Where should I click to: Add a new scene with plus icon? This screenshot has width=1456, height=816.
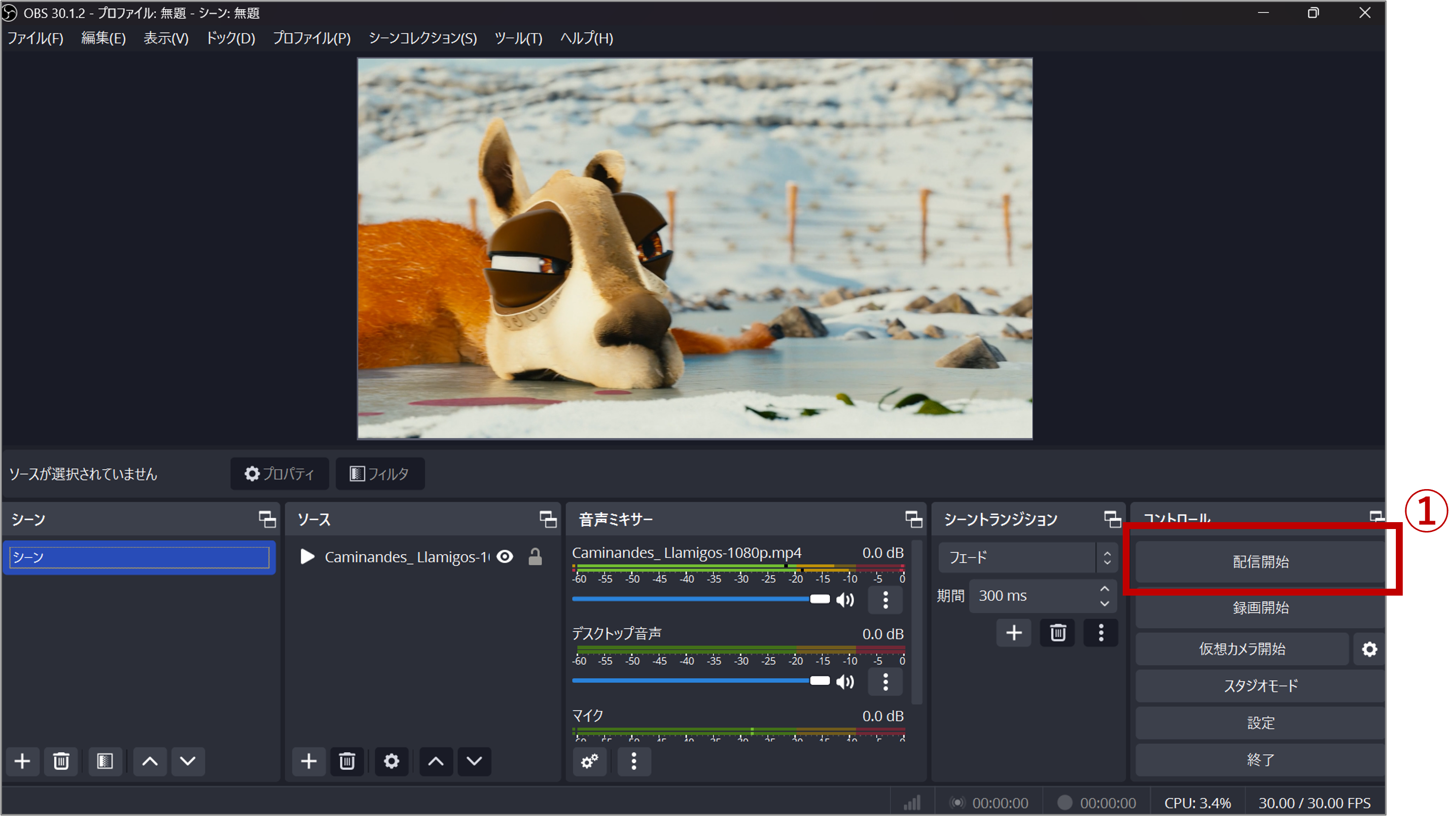(x=23, y=761)
